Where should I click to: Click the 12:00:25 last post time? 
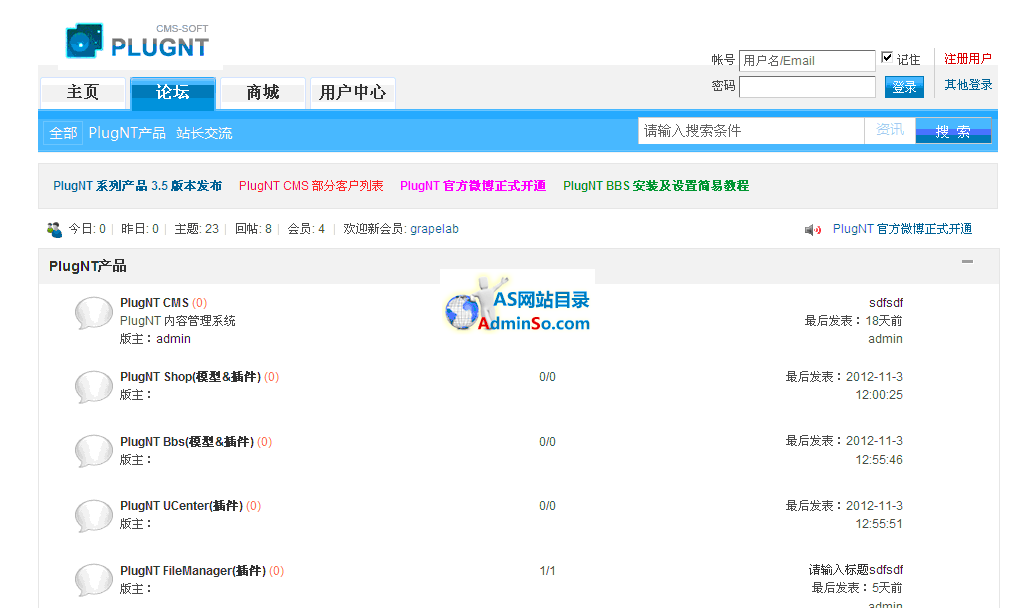coord(879,395)
